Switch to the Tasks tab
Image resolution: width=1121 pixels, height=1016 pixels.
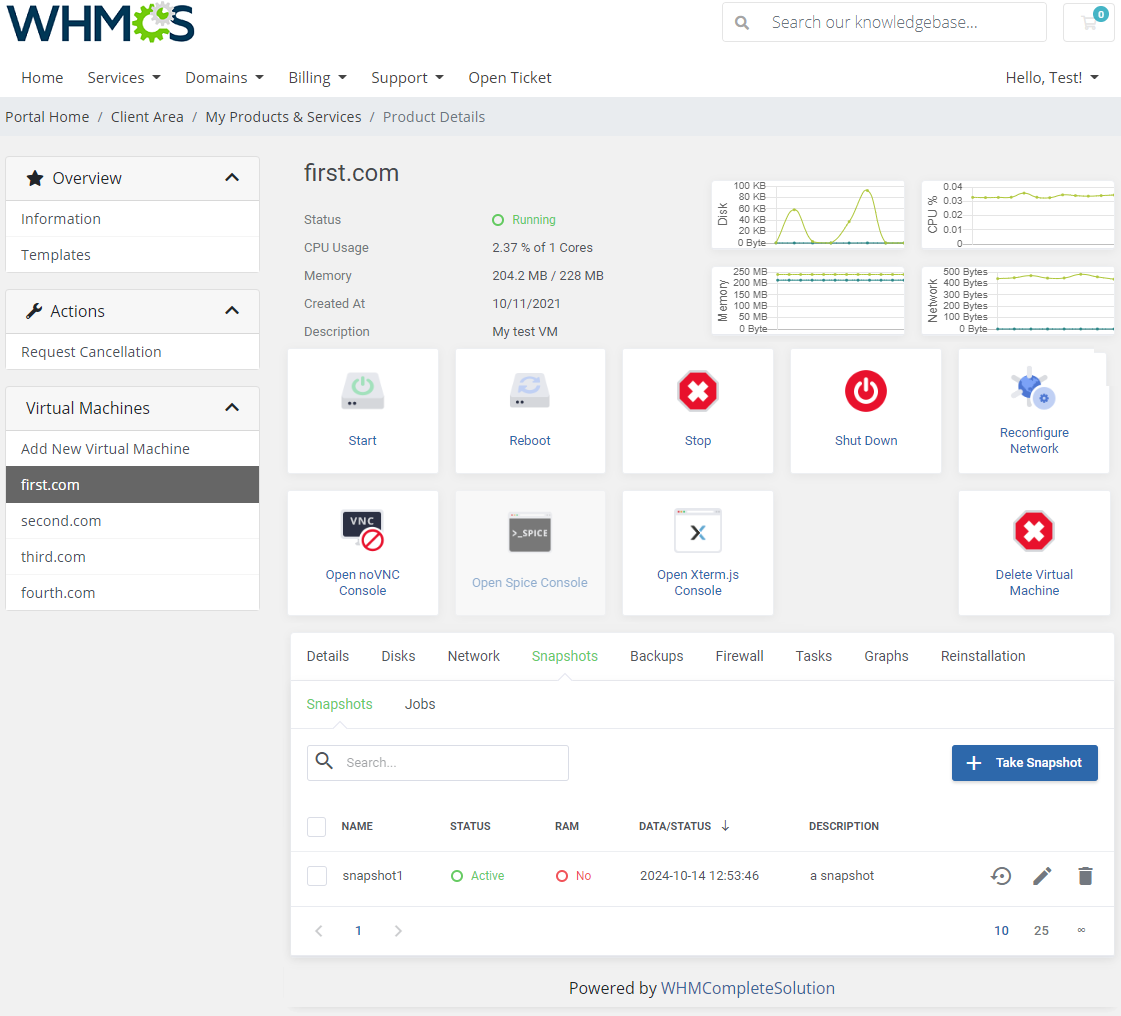click(814, 656)
